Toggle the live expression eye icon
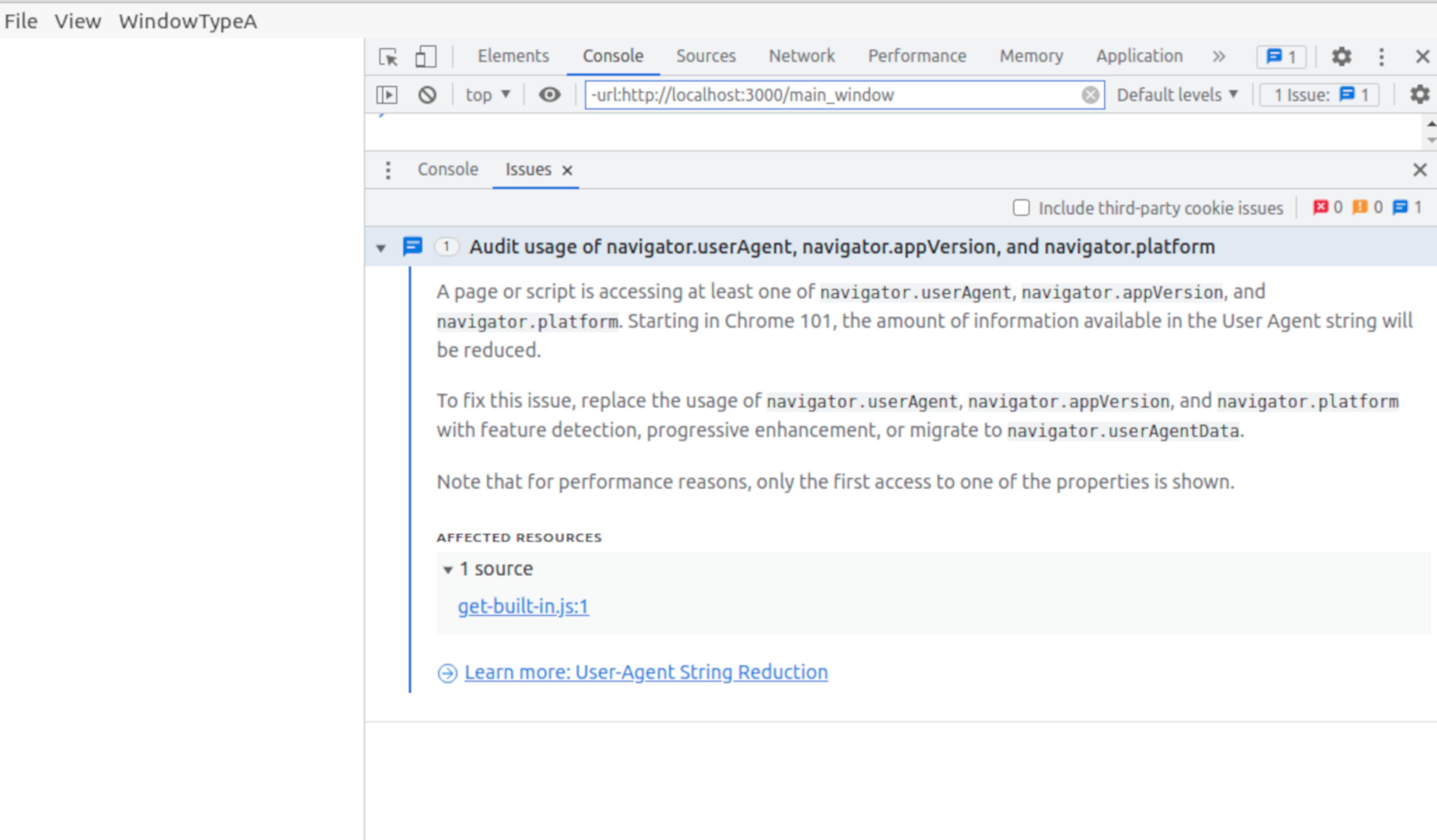Image resolution: width=1437 pixels, height=840 pixels. (549, 94)
